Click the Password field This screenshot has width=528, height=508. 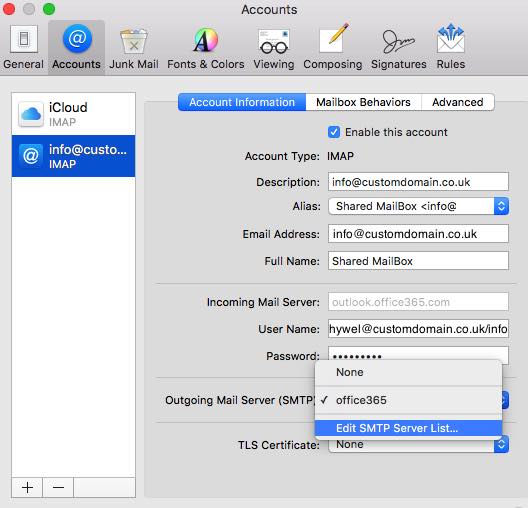[418, 355]
